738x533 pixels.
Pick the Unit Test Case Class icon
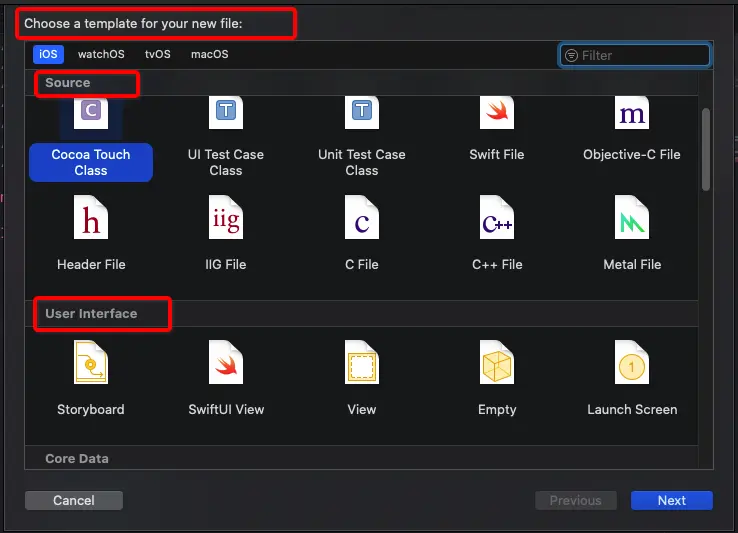pos(361,113)
